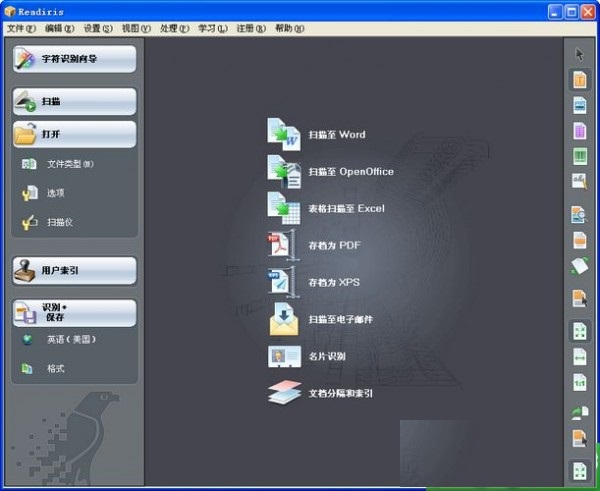Viewport: 600px width, 491px height.
Task: Open the 注册 menu
Action: (251, 29)
